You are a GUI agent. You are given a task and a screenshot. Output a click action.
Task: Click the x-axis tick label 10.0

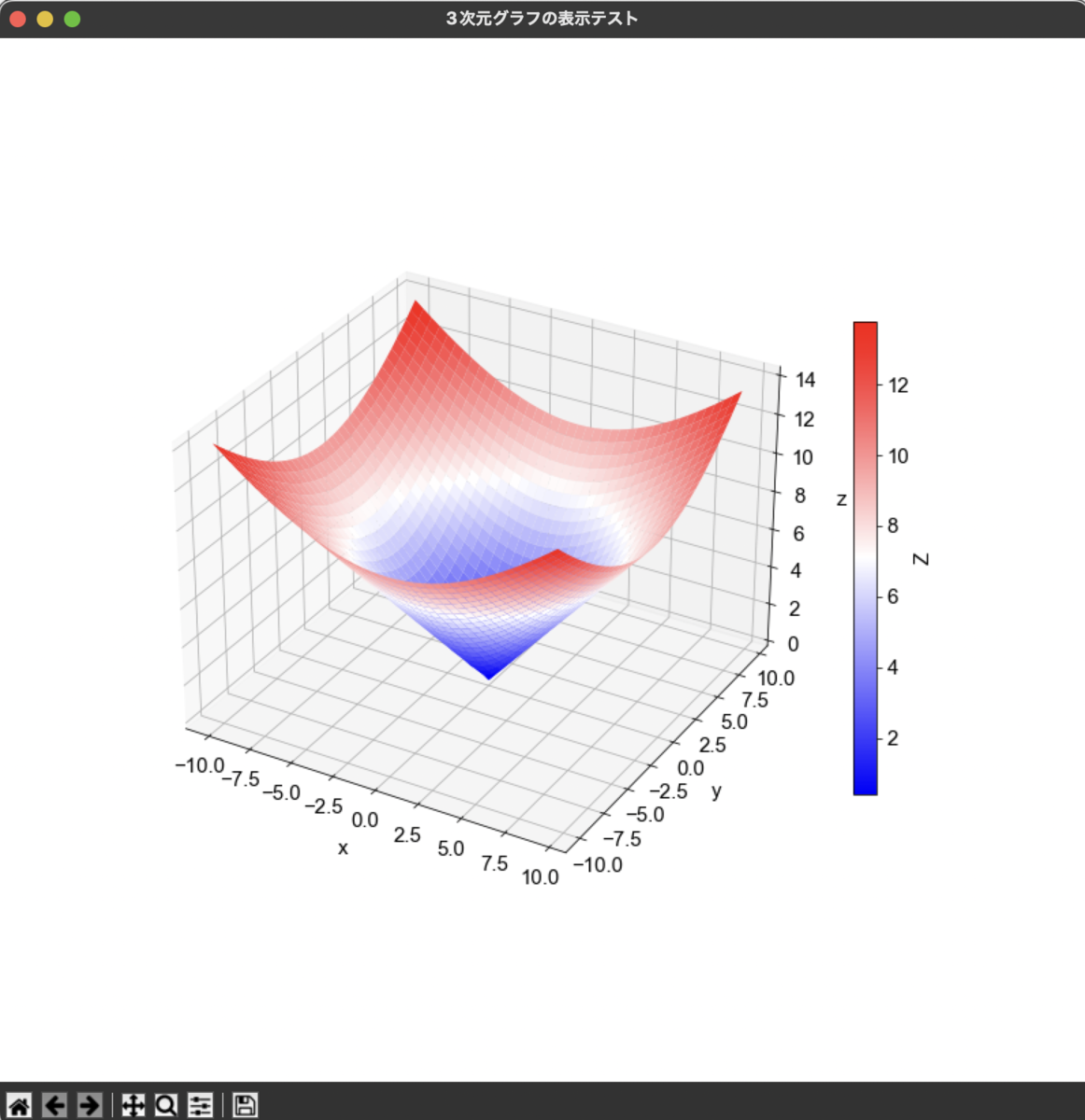541,876
